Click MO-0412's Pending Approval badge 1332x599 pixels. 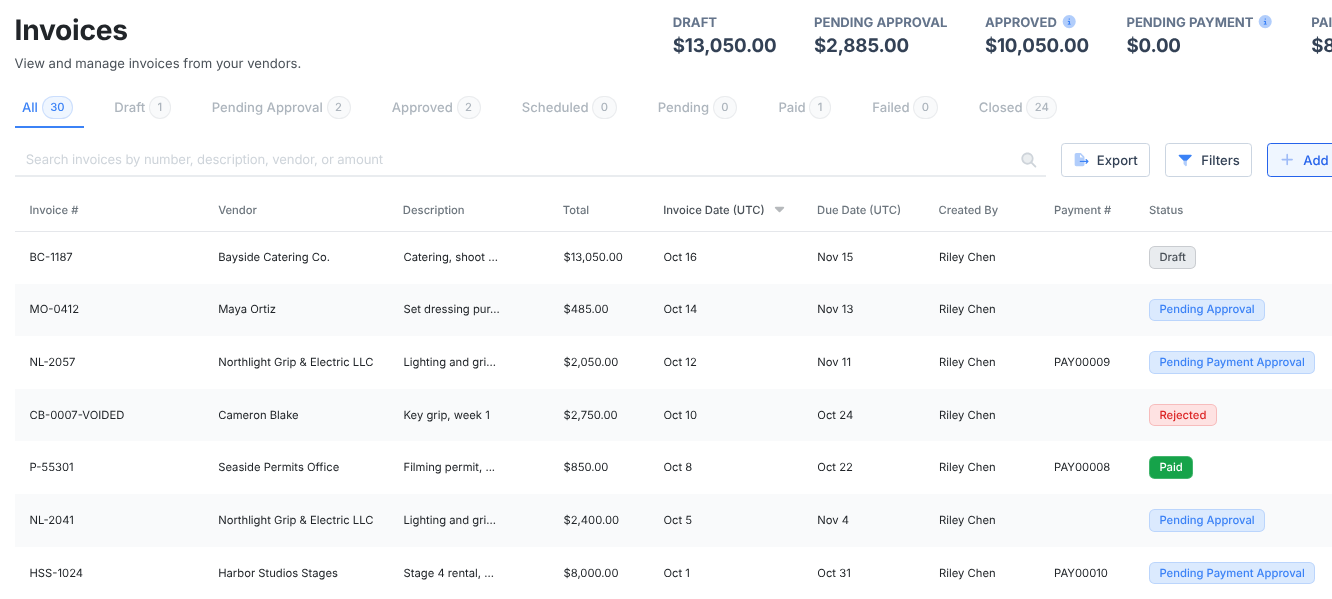click(1207, 309)
